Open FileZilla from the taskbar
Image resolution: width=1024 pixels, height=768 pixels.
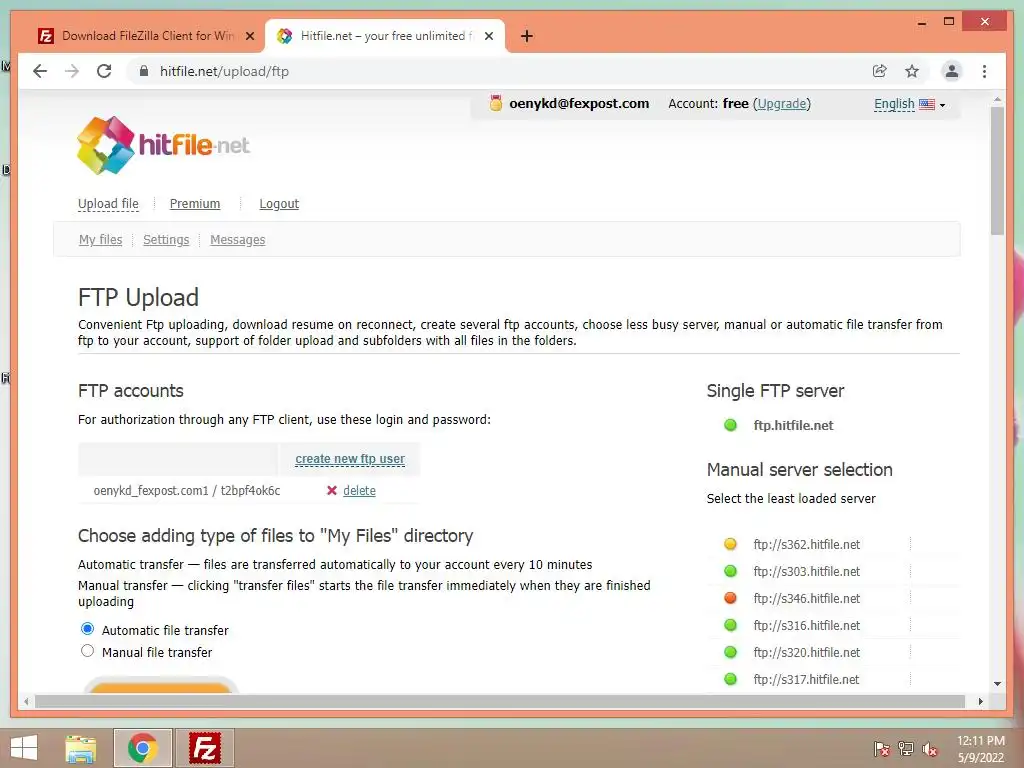point(204,748)
